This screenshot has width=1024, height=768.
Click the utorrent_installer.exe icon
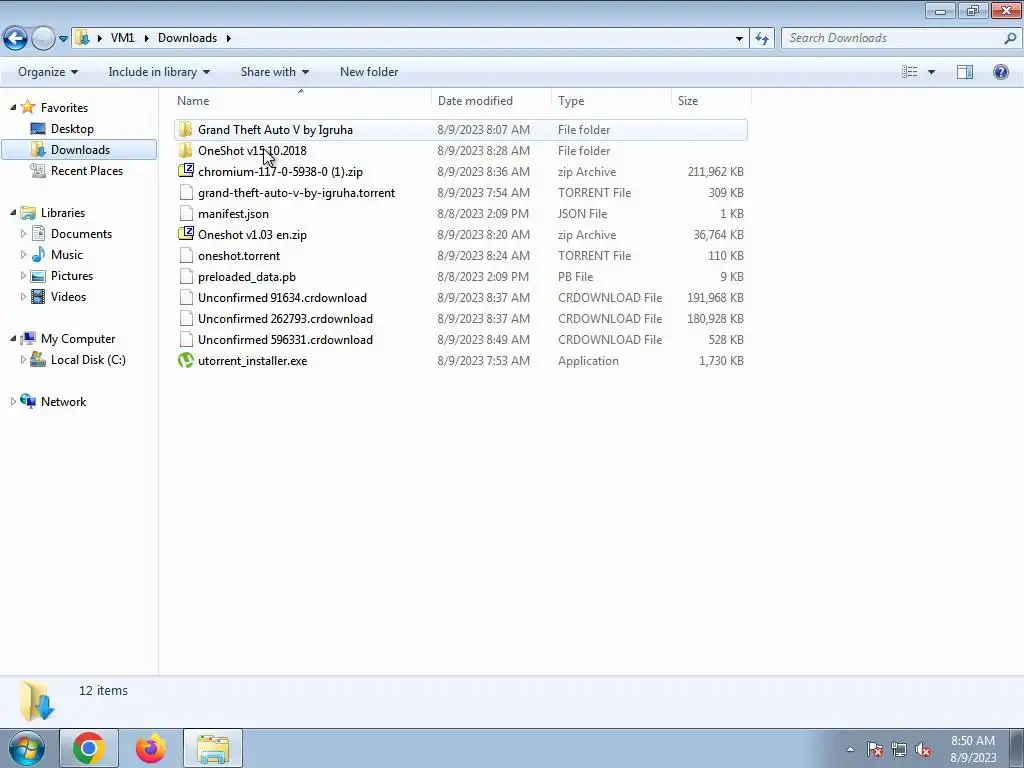point(185,360)
